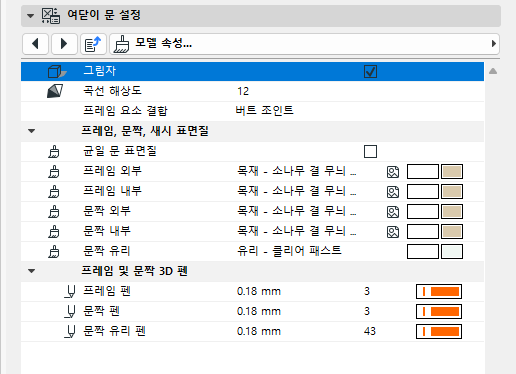Open orange pen color picker for 문짝 펜
Image resolution: width=516 pixels, height=374 pixels.
pyautogui.click(x=439, y=312)
